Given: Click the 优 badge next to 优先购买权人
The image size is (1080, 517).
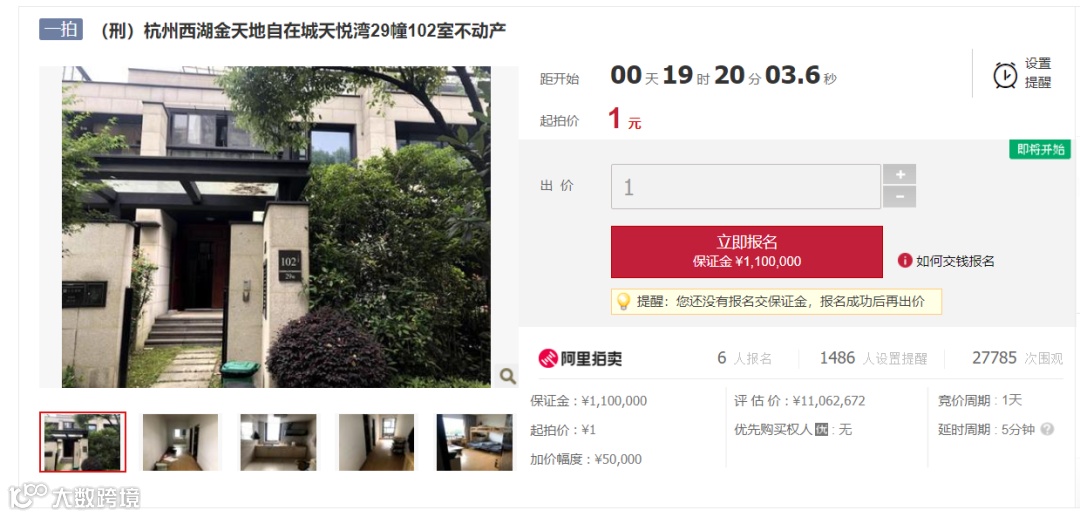Looking at the screenshot, I should point(821,430).
